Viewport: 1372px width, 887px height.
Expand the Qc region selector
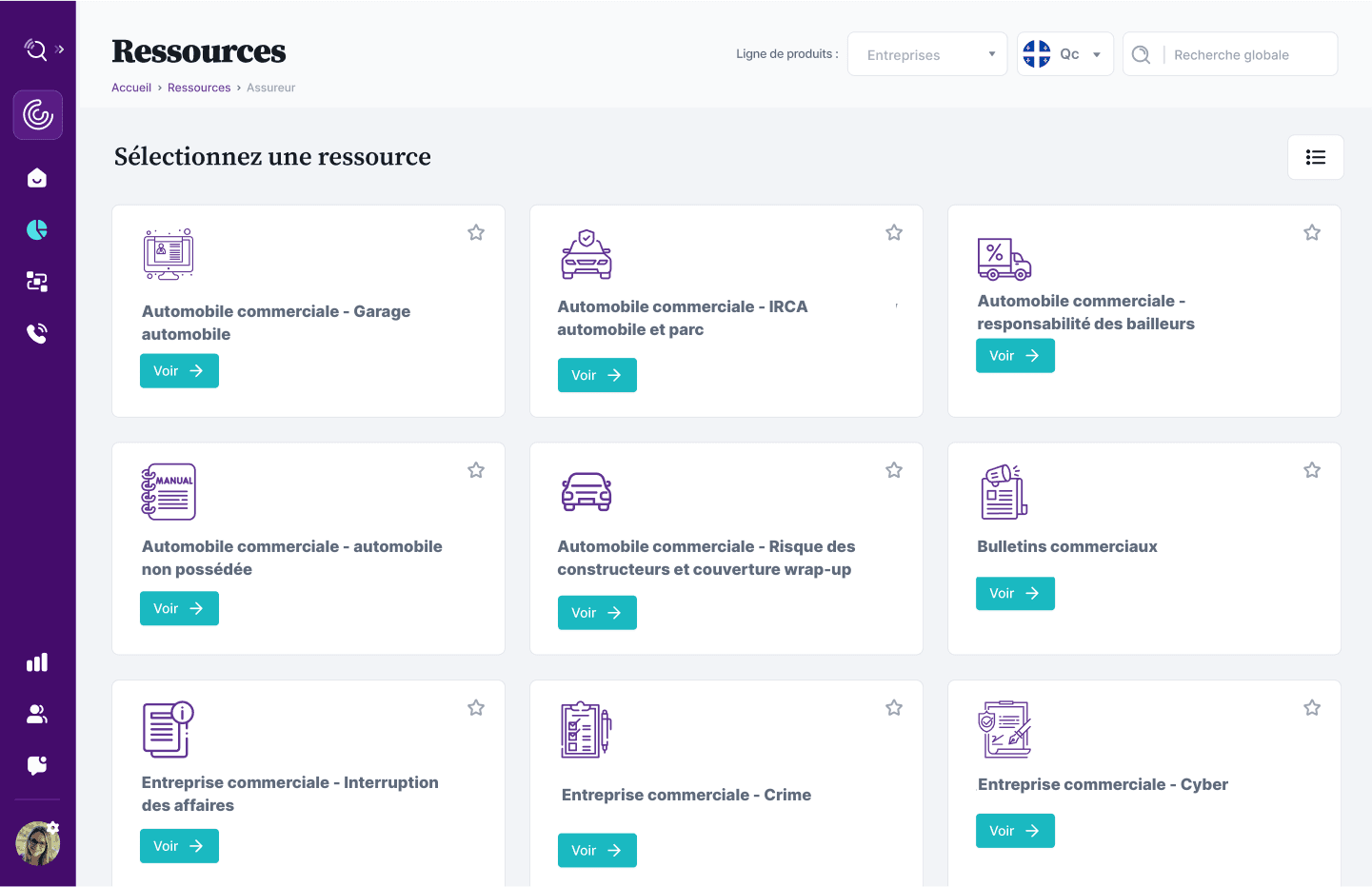[x=1064, y=54]
